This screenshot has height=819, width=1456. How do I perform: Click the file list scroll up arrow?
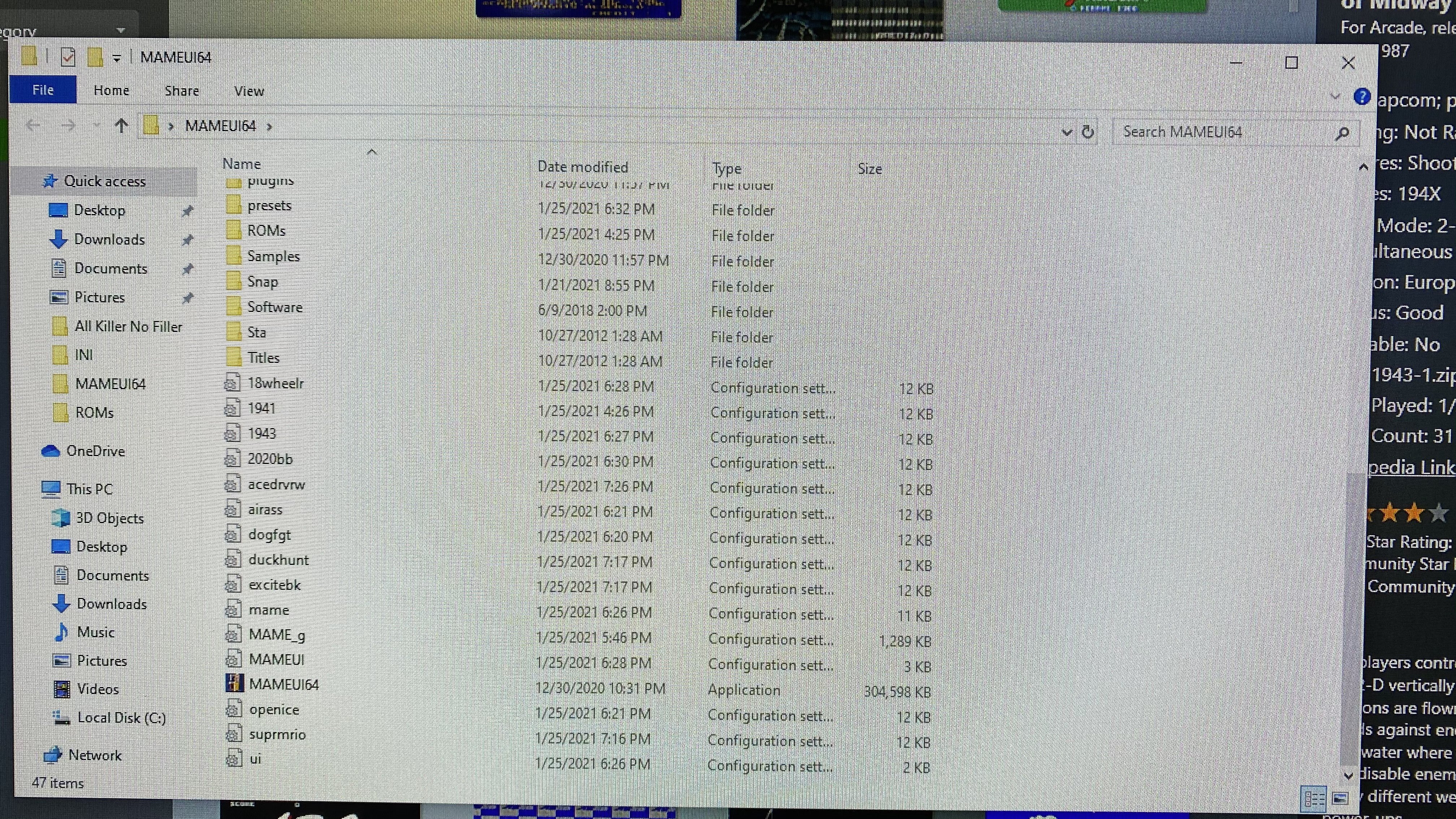(x=1363, y=167)
